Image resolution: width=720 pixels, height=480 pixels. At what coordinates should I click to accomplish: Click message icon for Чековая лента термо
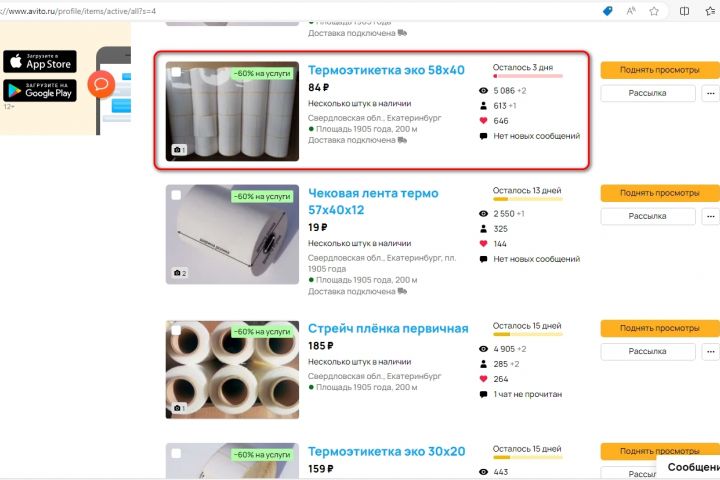(483, 259)
